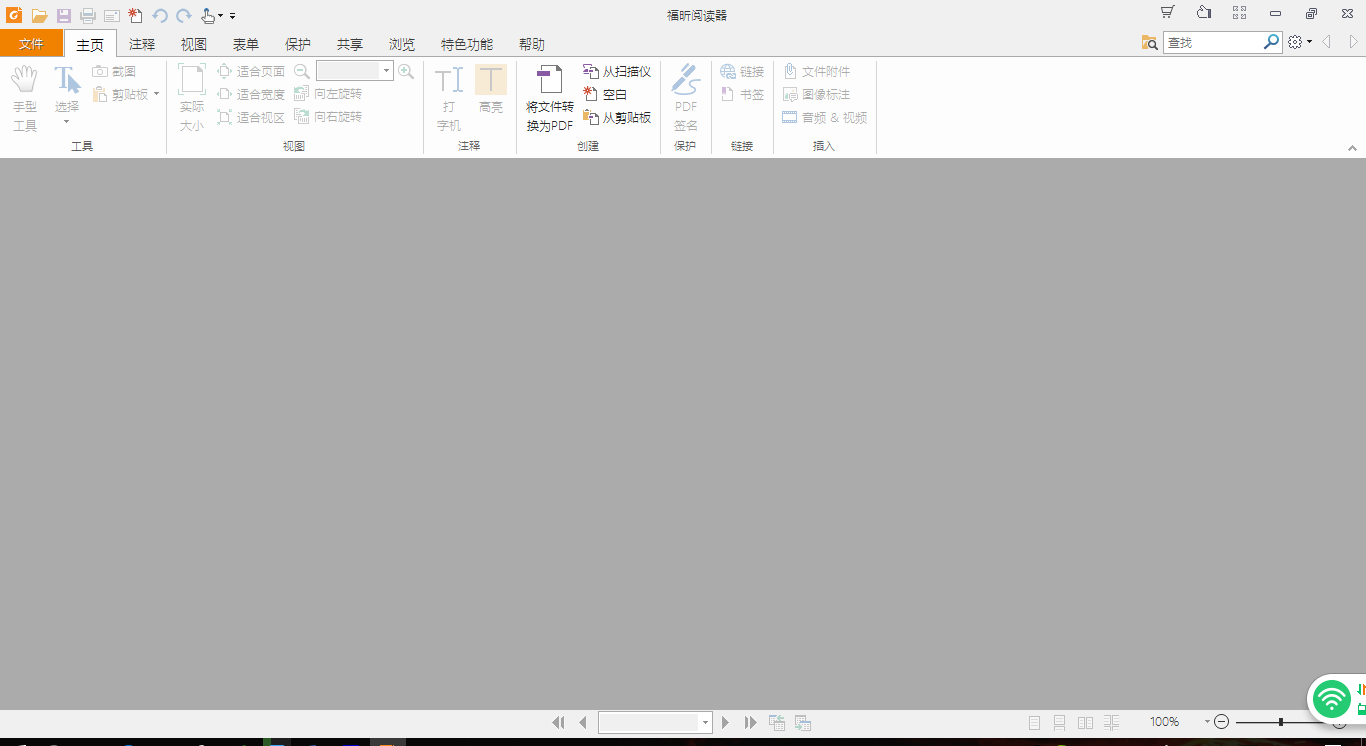Click the zoom slider handle

coord(1281,722)
